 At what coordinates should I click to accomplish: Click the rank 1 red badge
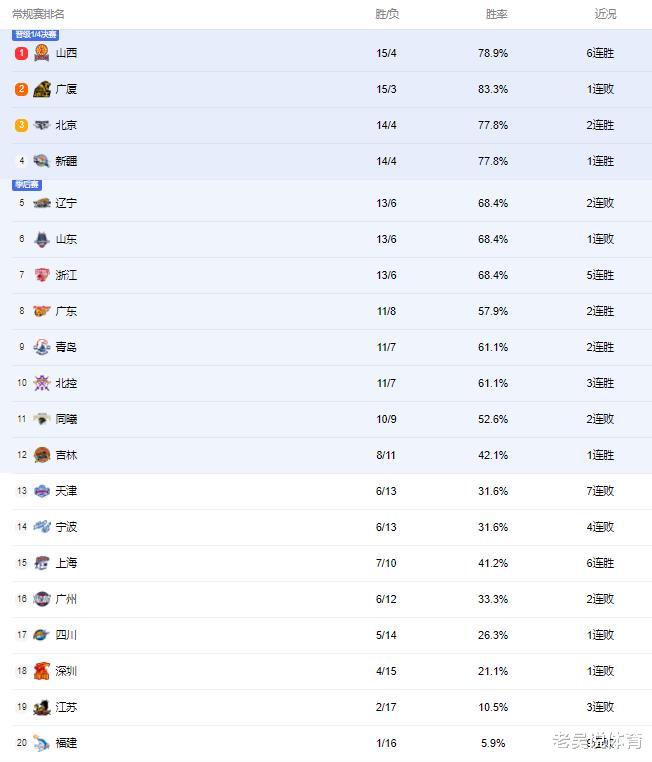point(21,53)
